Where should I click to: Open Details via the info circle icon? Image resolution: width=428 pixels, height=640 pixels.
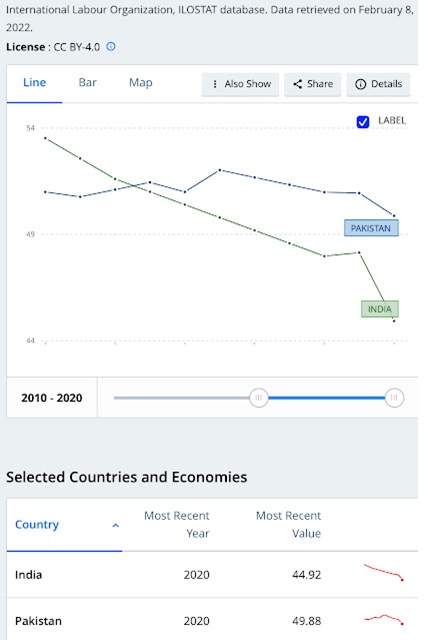[x=361, y=84]
